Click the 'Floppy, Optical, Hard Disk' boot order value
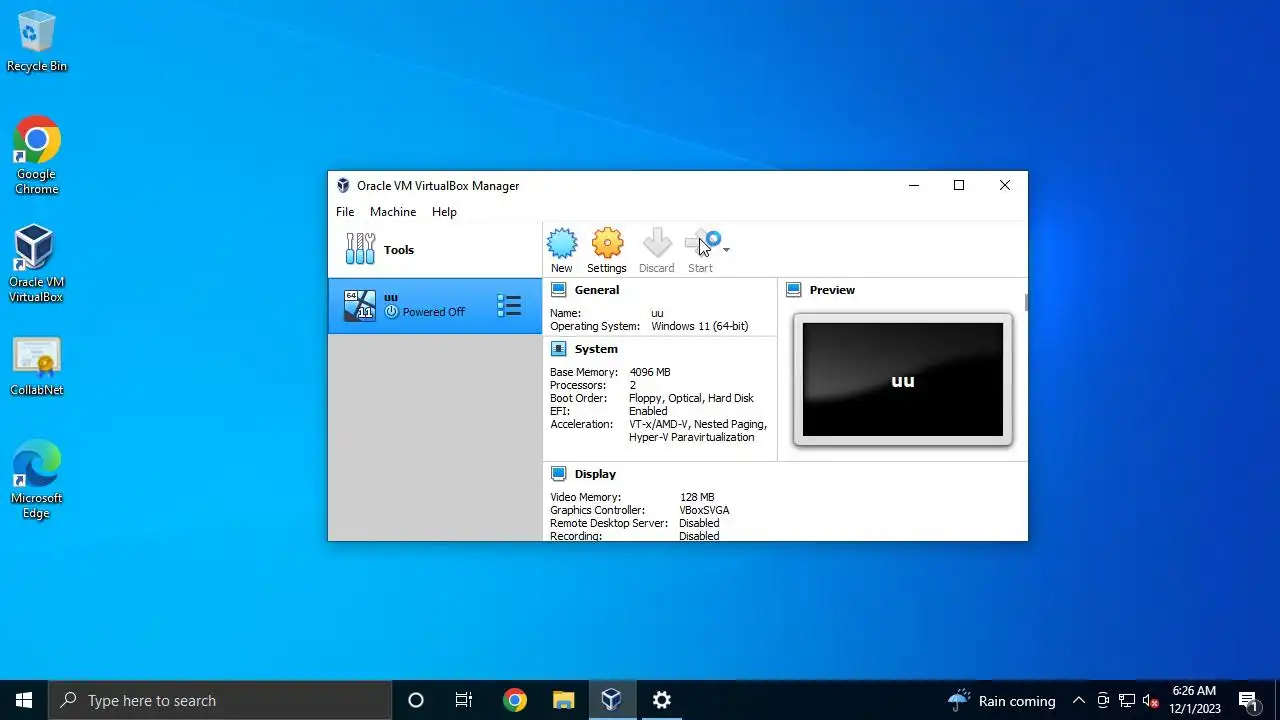The image size is (1280, 720). click(691, 398)
